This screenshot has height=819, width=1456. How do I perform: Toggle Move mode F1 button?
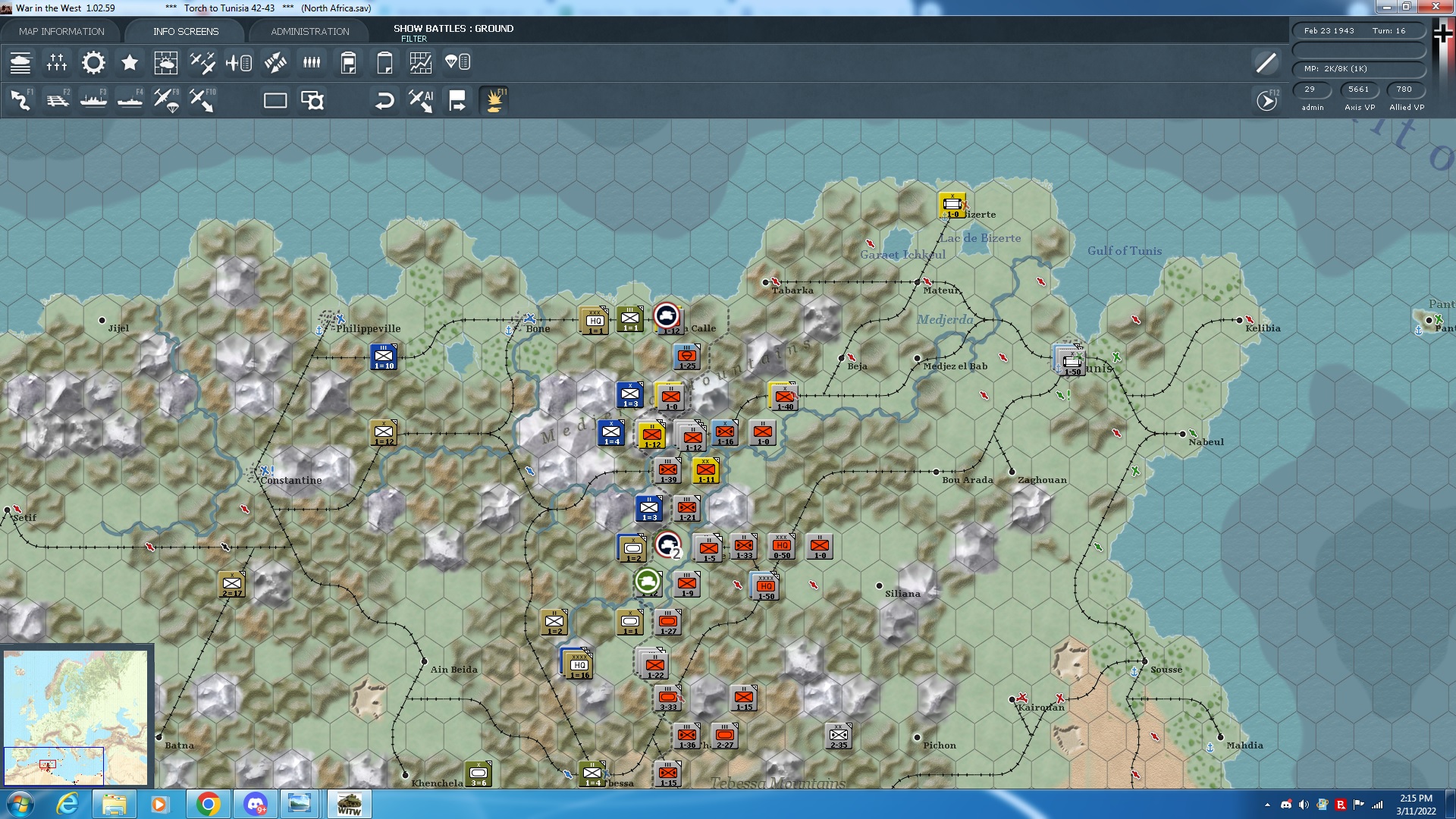coord(20,101)
